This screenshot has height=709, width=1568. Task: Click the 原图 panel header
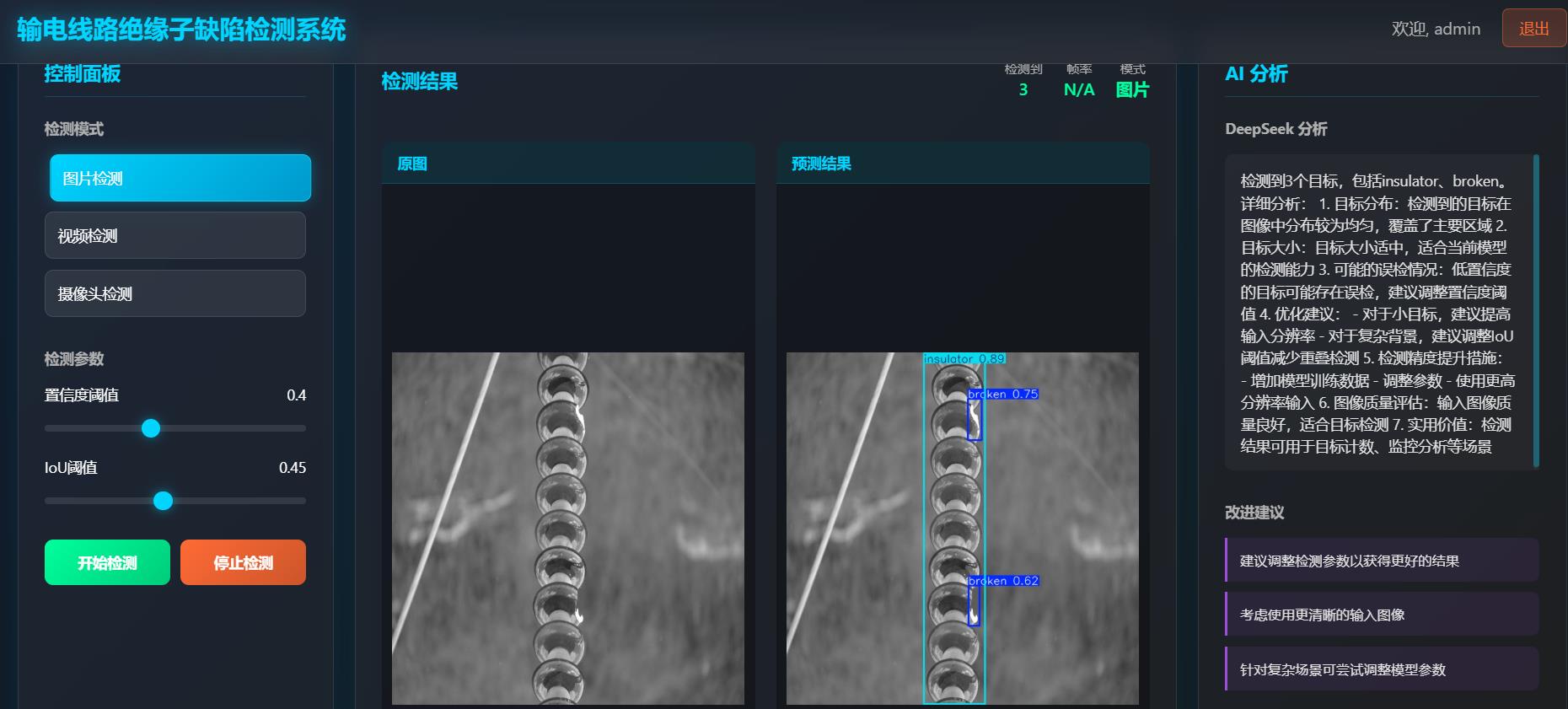click(568, 164)
